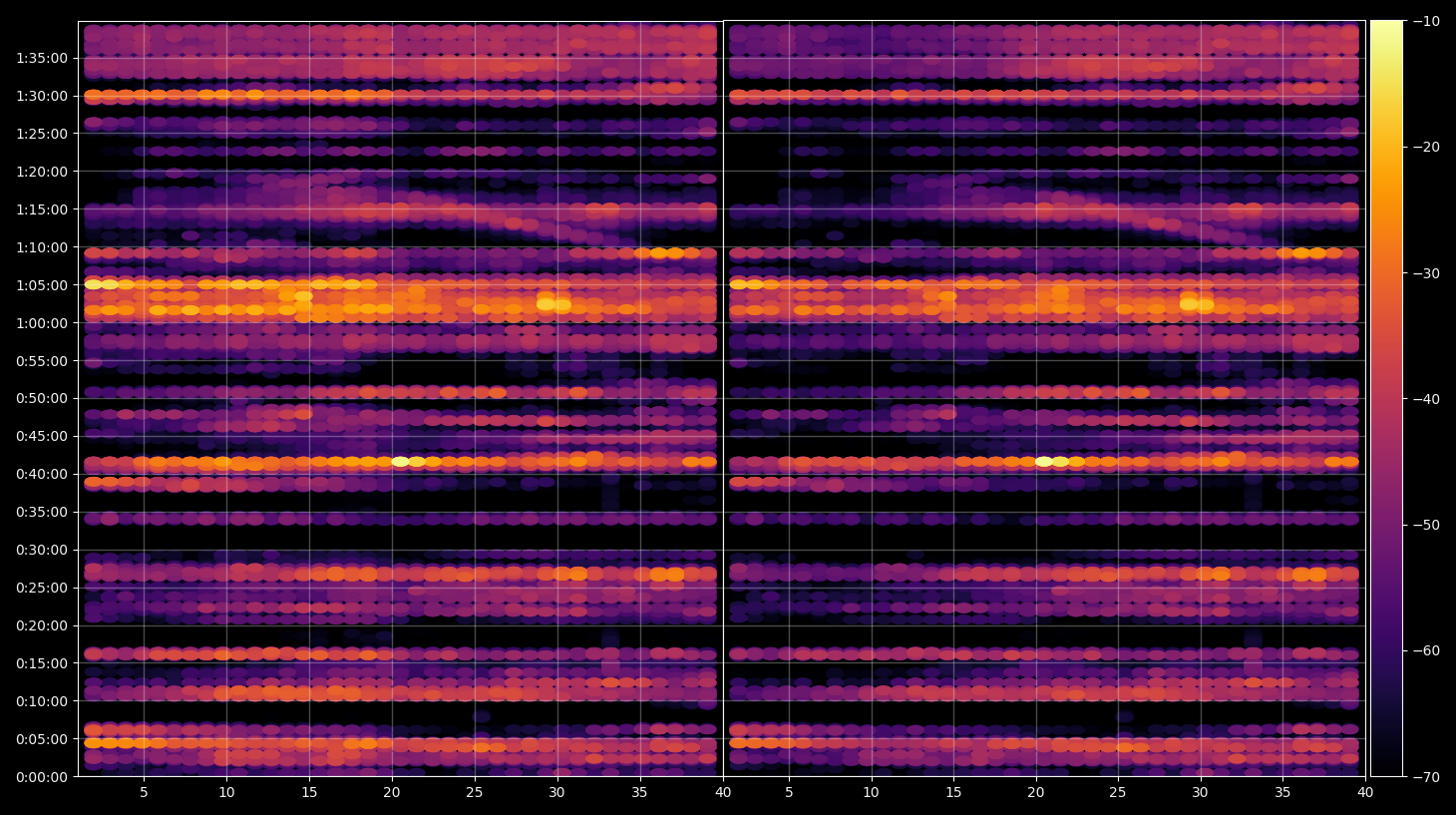
Task: Click the 1:20:00 time axis label
Action: pos(42,172)
